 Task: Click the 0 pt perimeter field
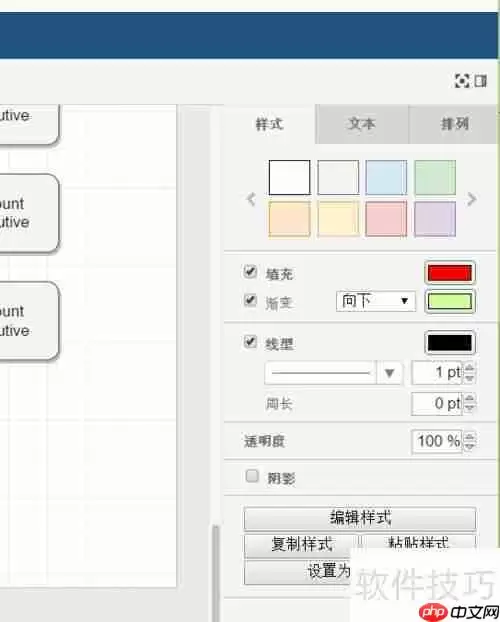point(437,403)
